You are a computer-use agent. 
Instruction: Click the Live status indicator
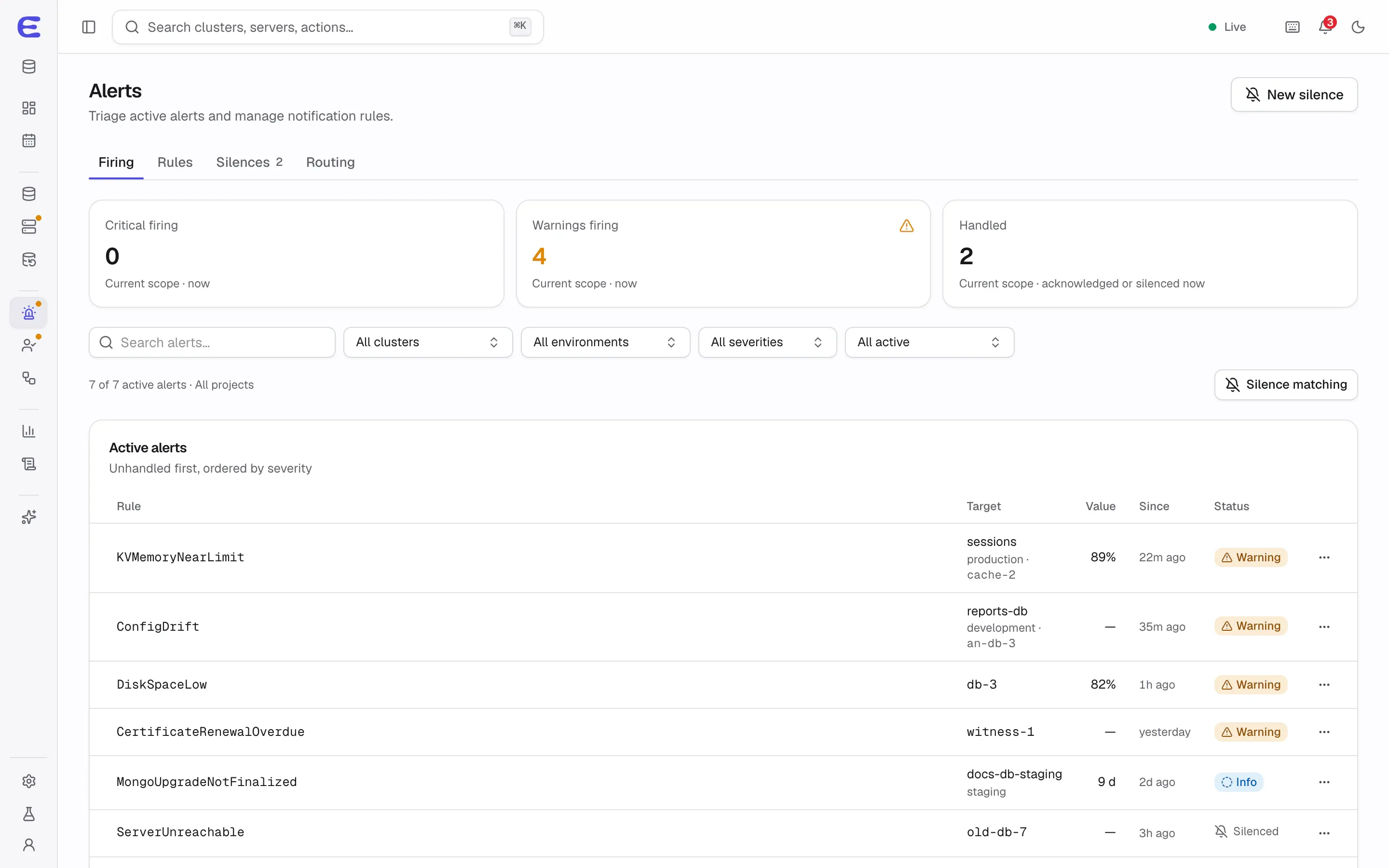pyautogui.click(x=1227, y=27)
